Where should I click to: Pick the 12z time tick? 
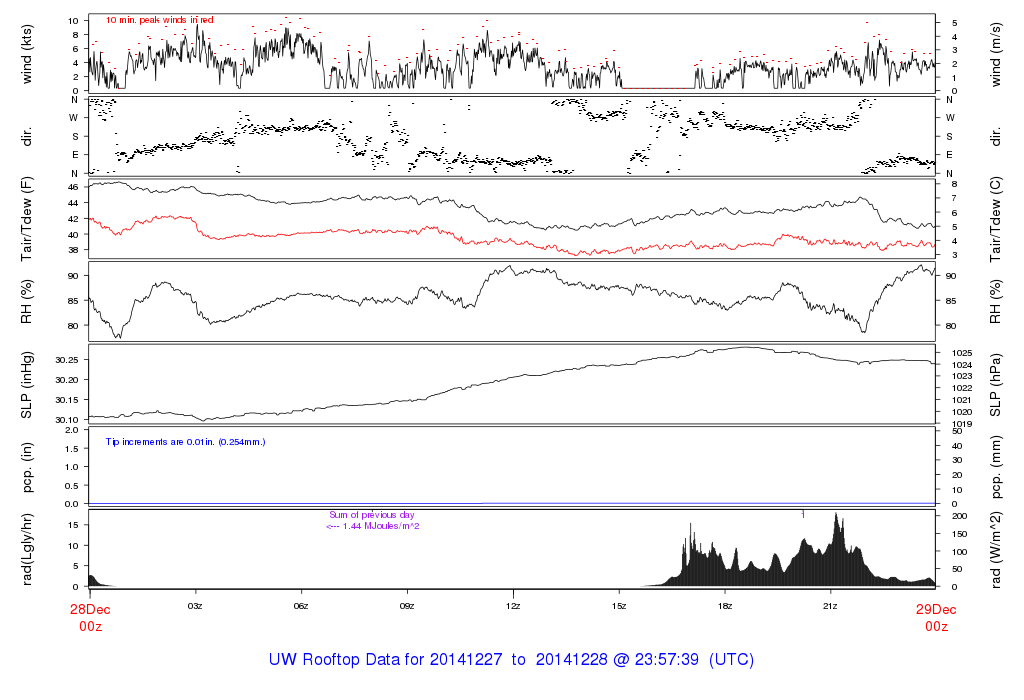pos(513,606)
